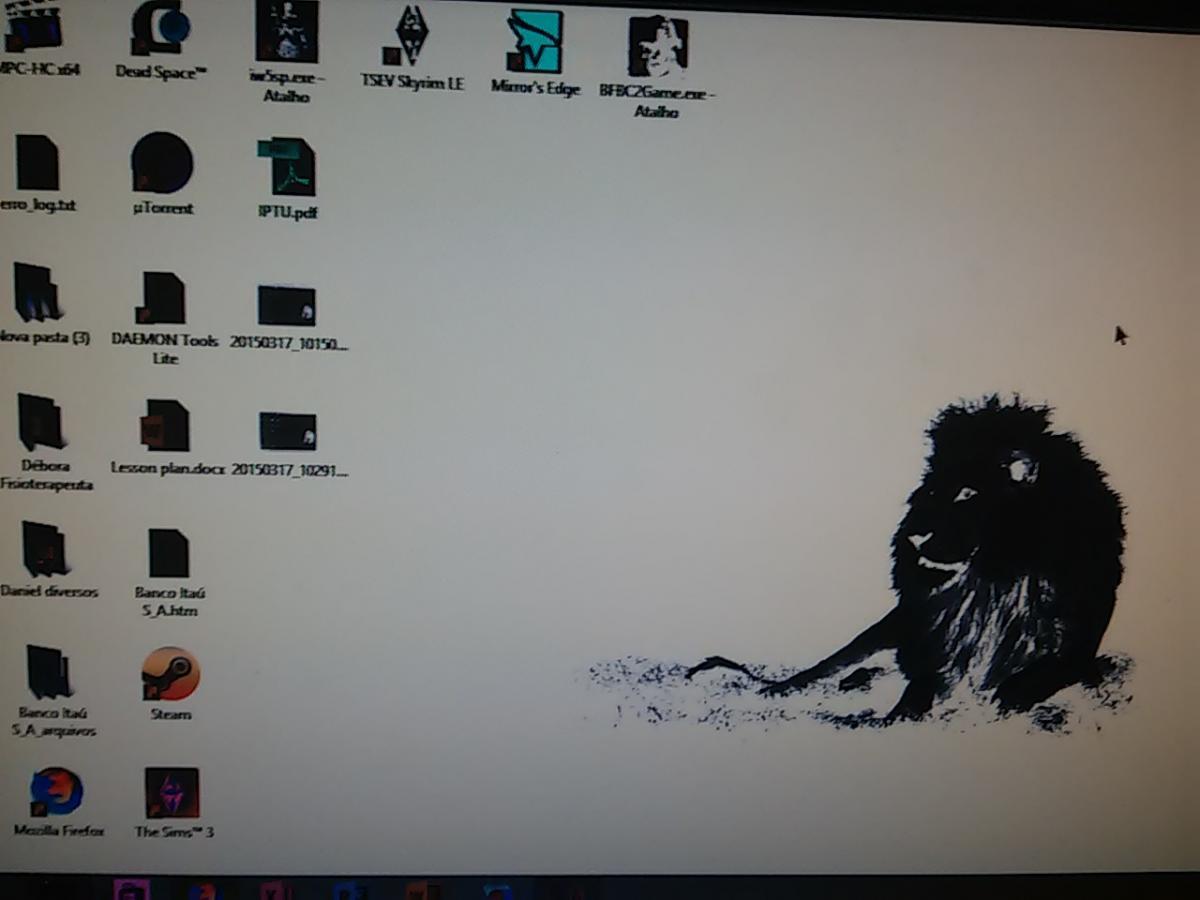Launch the Mirror's Edge shortcut
This screenshot has width=1200, height=900.
point(535,42)
